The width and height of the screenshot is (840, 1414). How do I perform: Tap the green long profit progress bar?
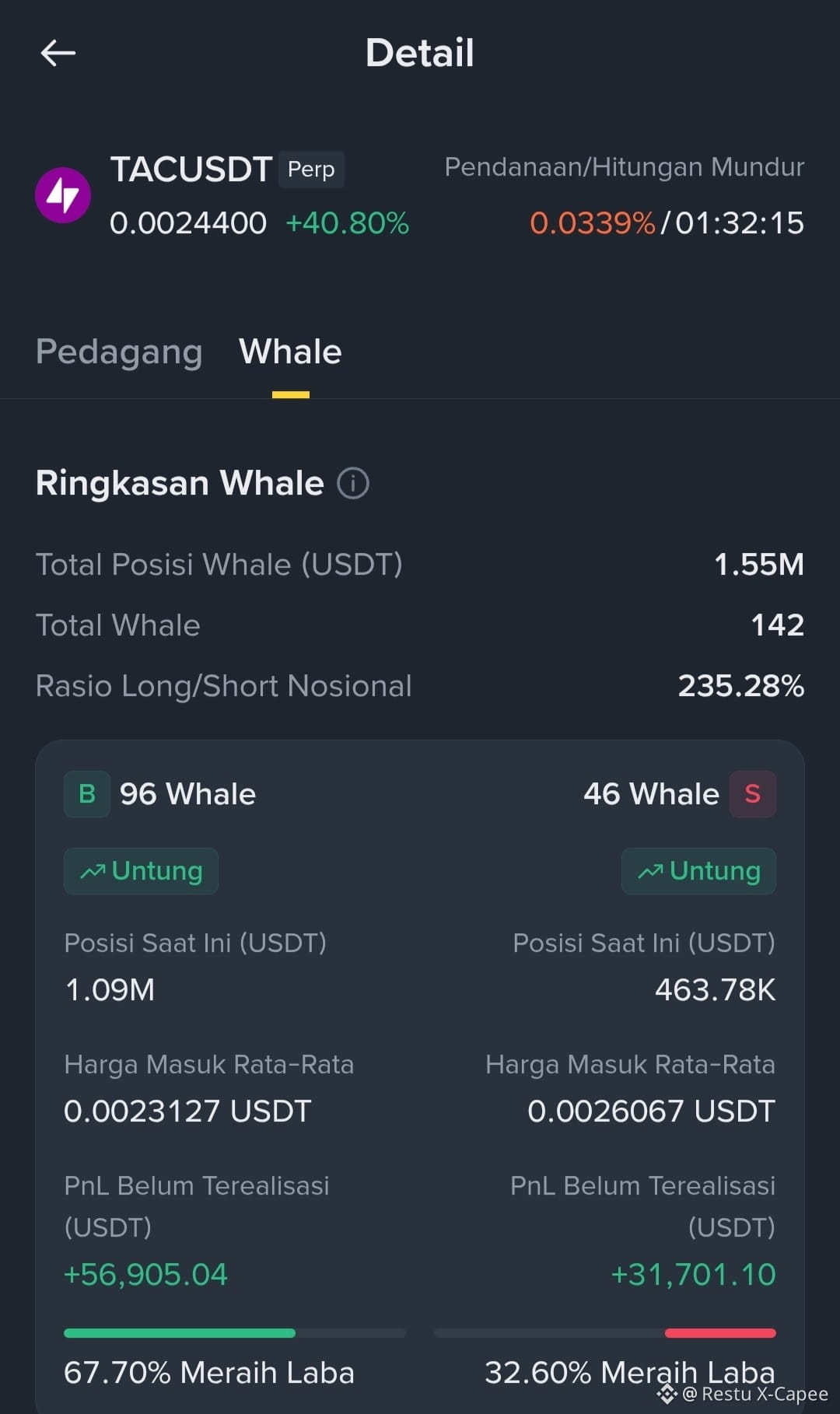tap(180, 1333)
